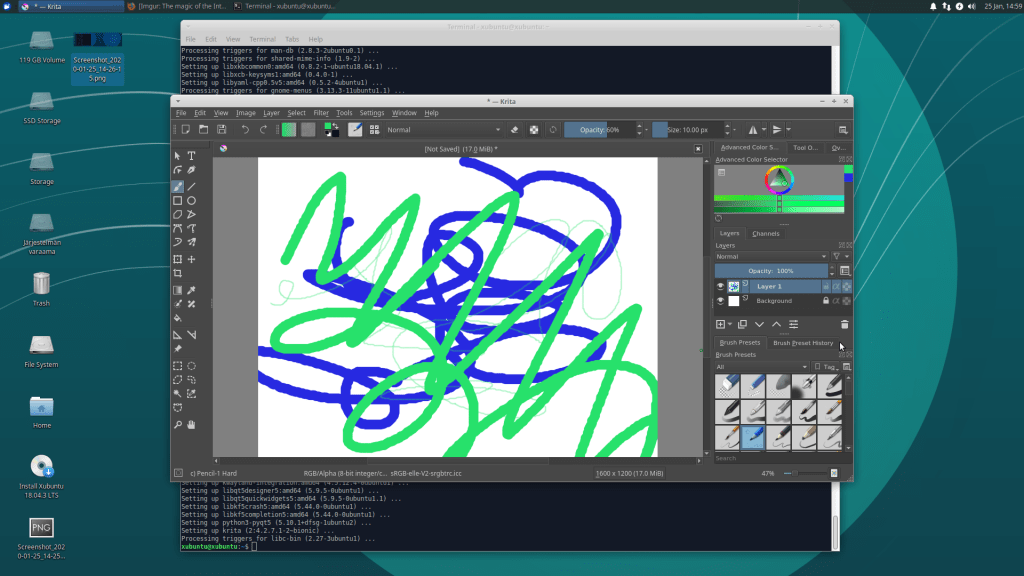Click the Undo arrow in toolbar
The width and height of the screenshot is (1024, 576).
pos(245,129)
